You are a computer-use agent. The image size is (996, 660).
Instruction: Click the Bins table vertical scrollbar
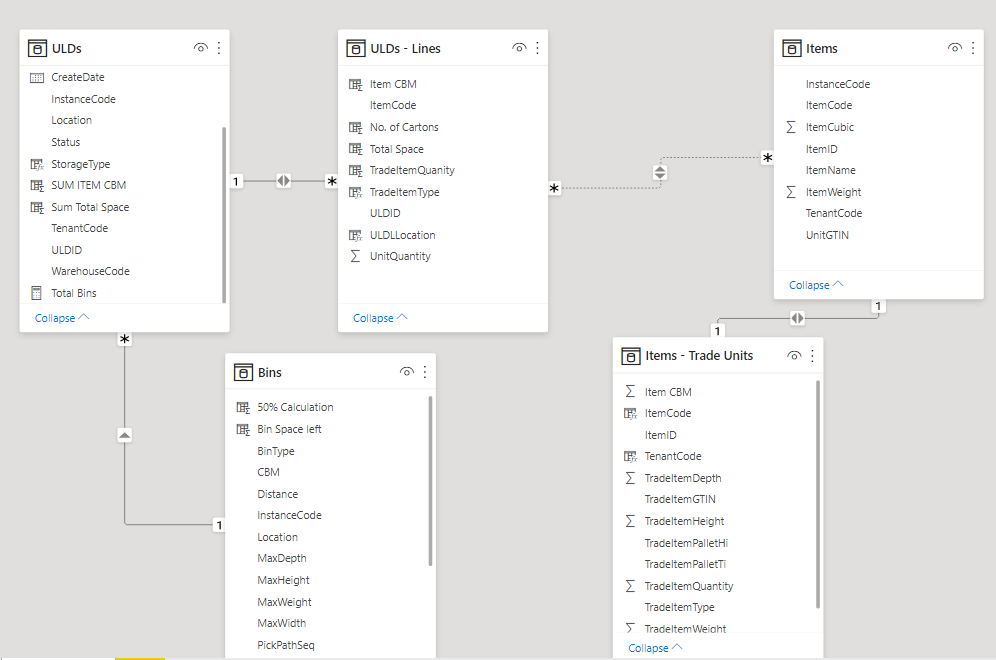coord(430,481)
